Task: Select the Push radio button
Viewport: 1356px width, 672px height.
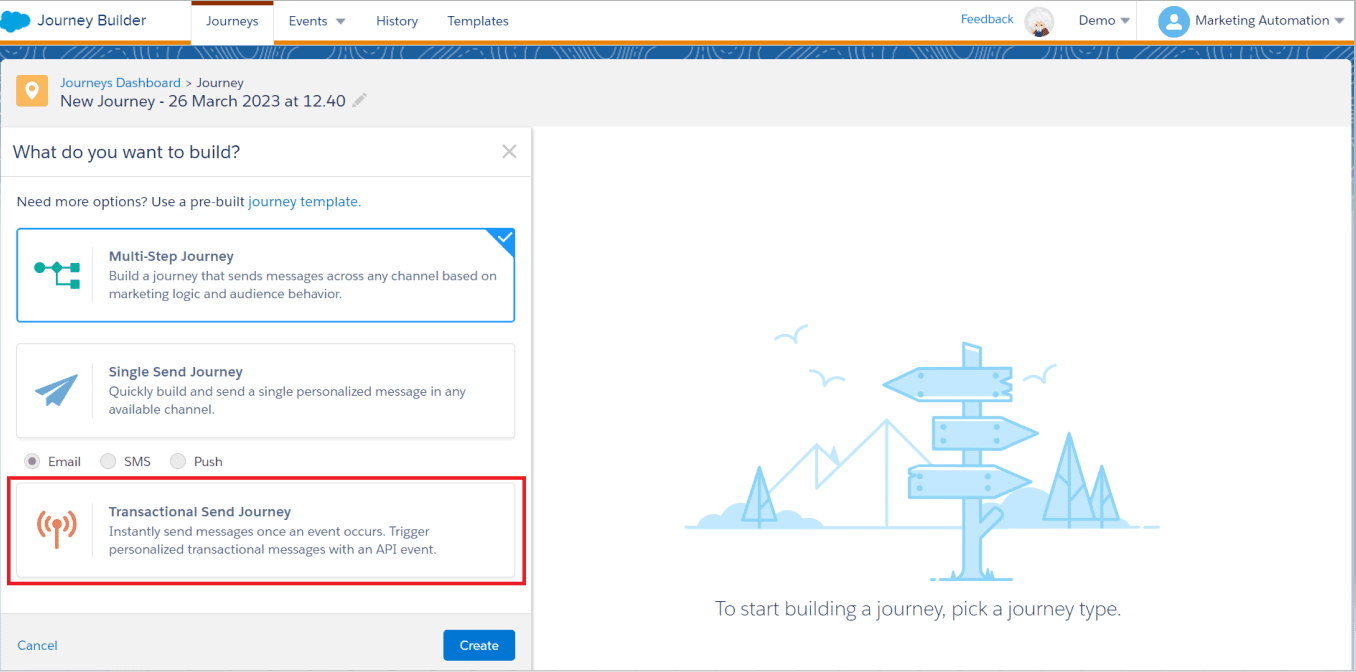Action: pos(178,461)
